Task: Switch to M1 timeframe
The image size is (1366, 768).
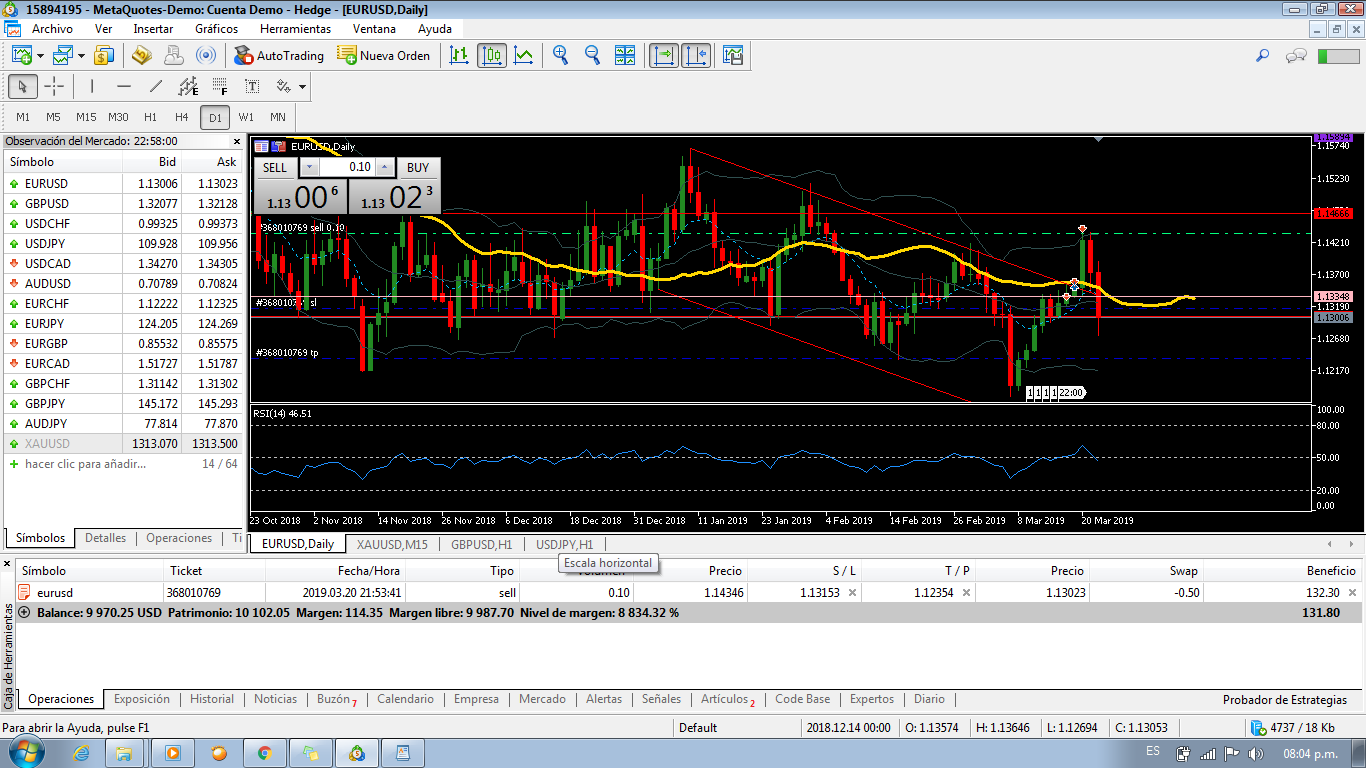Action: pyautogui.click(x=23, y=117)
